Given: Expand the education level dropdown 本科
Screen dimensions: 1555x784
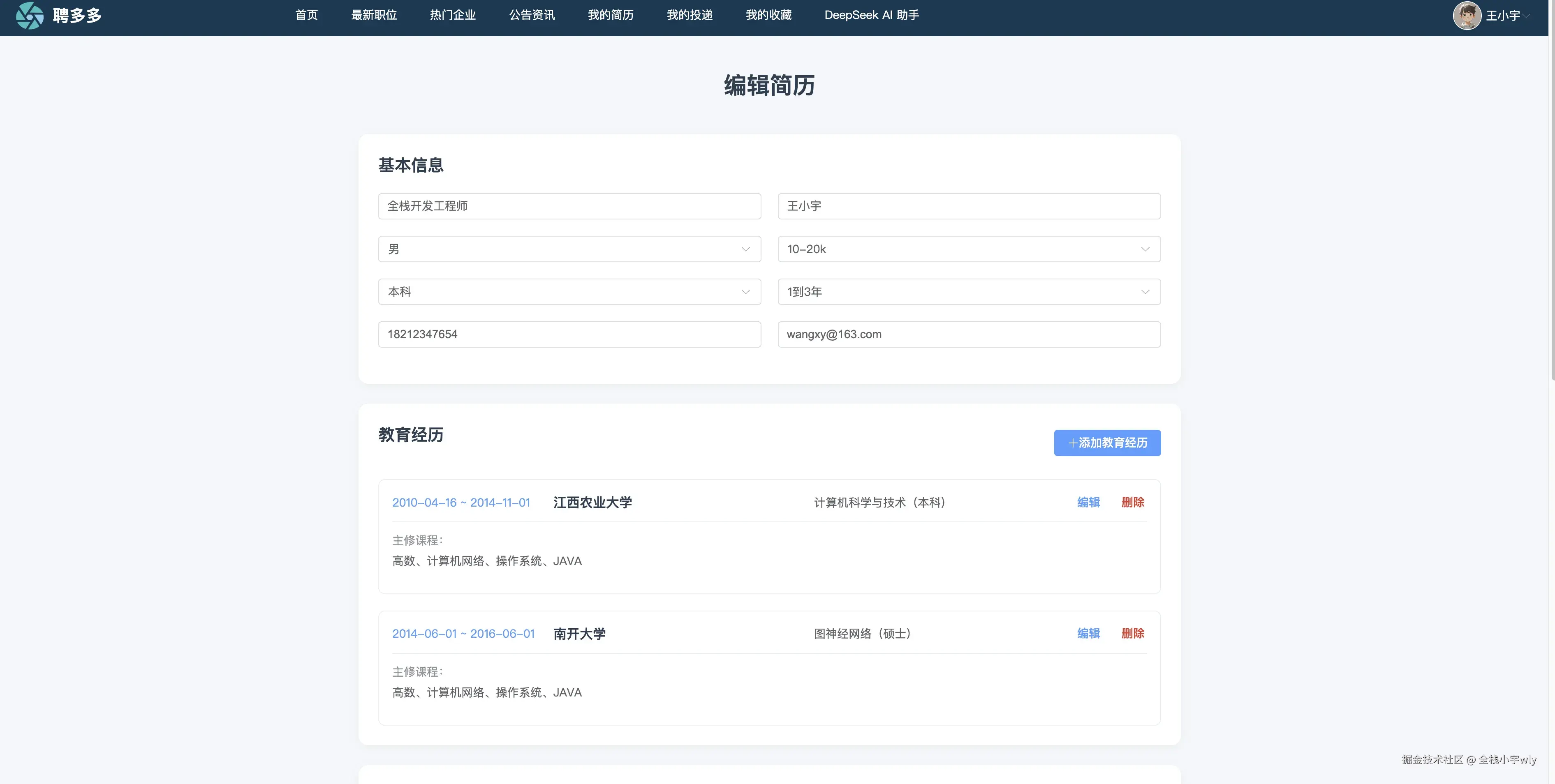Looking at the screenshot, I should click(x=569, y=292).
